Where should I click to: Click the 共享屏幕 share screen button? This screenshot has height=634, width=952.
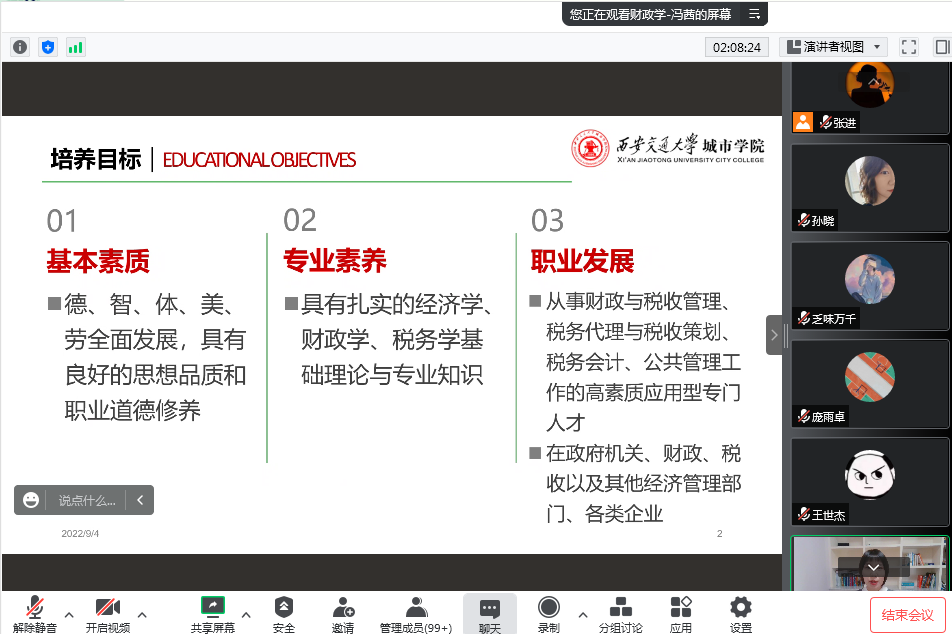click(212, 614)
